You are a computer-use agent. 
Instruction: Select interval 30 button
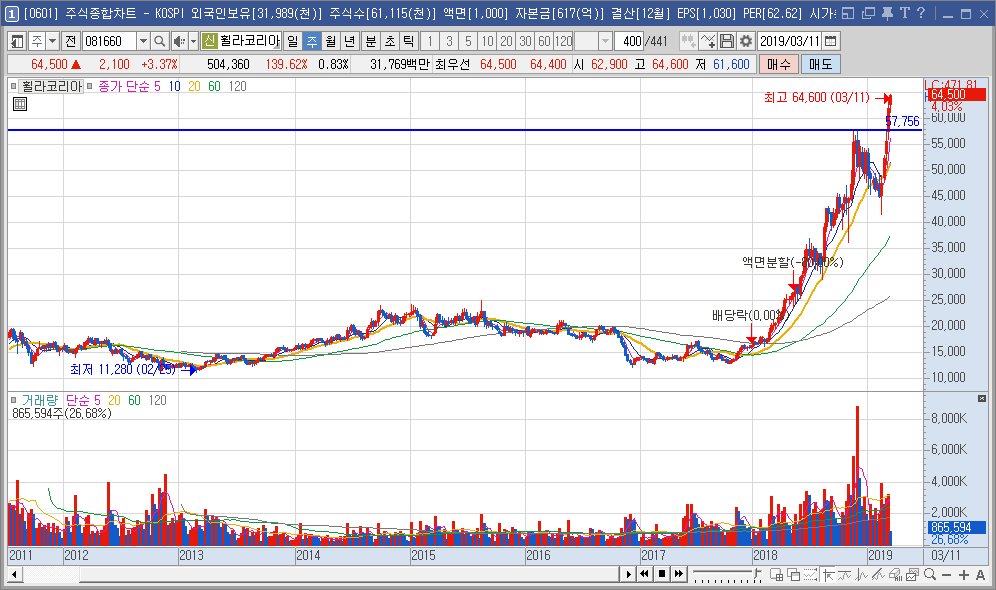pos(525,41)
